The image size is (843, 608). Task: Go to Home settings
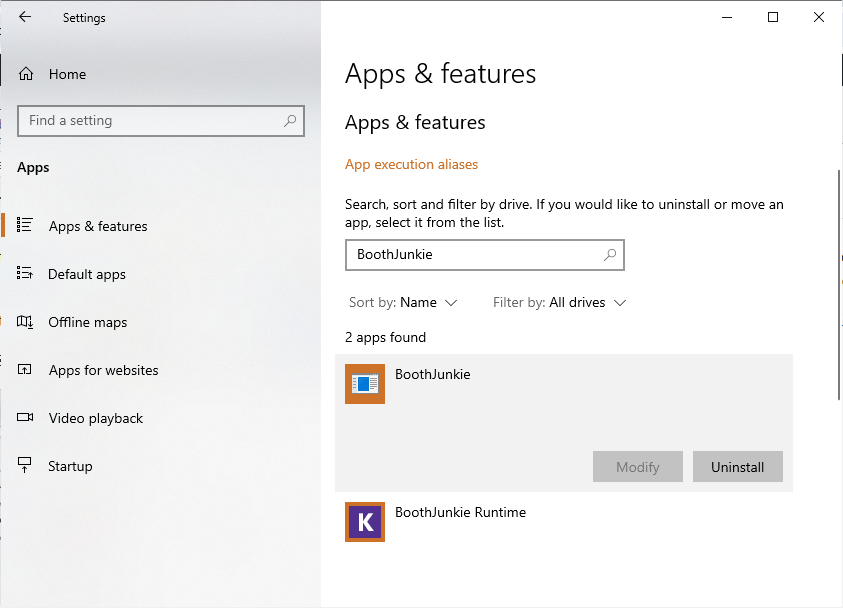67,74
